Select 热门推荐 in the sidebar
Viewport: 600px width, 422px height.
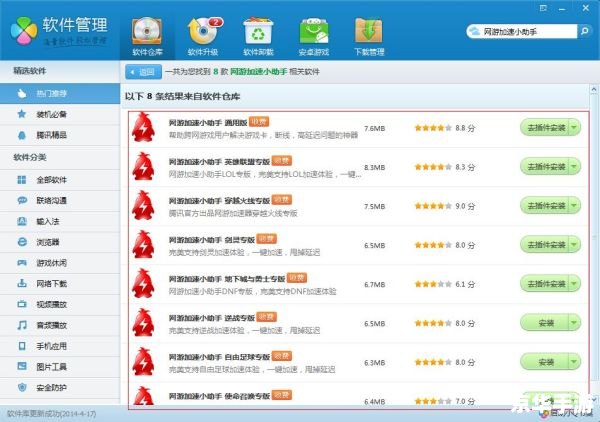(60, 93)
